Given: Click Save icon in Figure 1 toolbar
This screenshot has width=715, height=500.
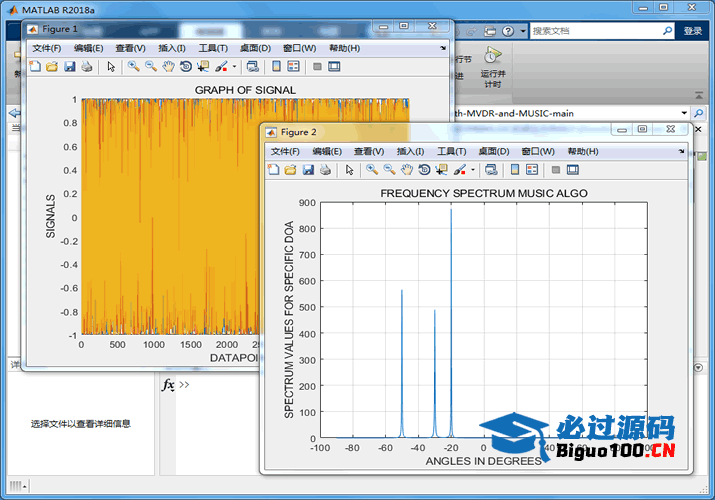Looking at the screenshot, I should click(x=69, y=67).
